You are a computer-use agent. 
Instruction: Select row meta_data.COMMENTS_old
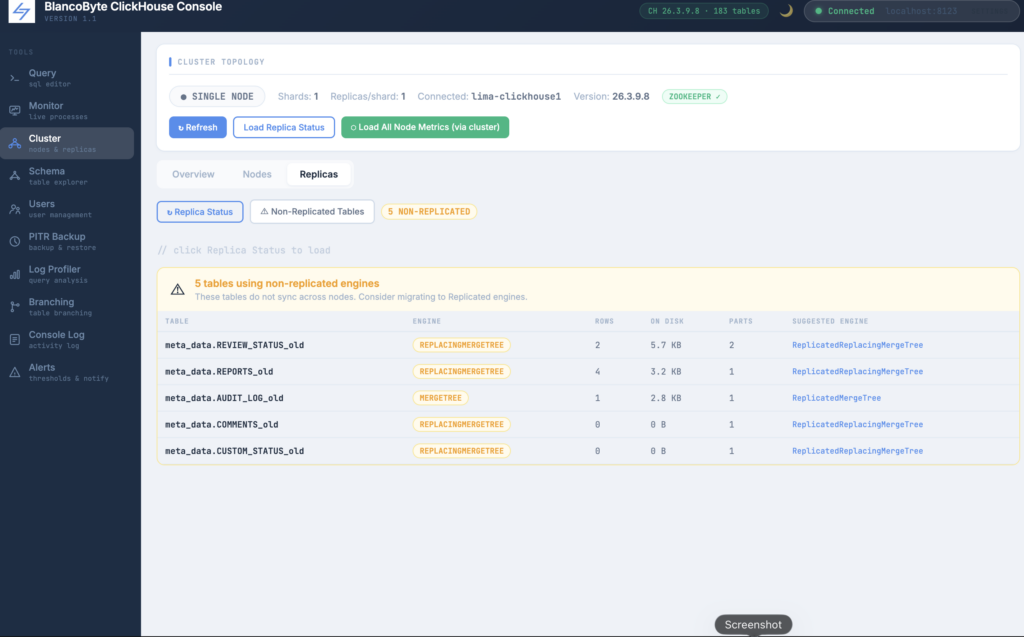coord(588,425)
